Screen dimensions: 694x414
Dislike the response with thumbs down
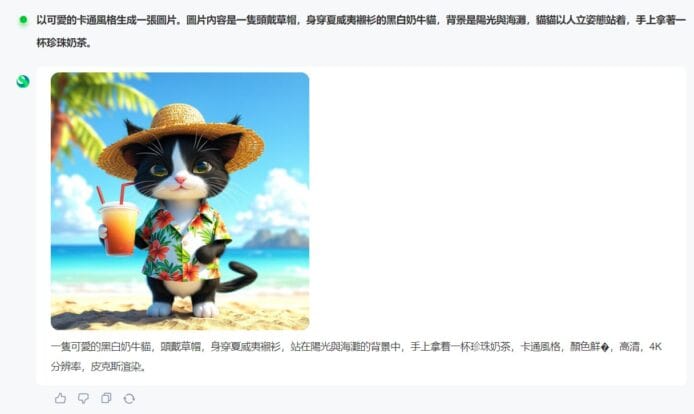pos(83,398)
